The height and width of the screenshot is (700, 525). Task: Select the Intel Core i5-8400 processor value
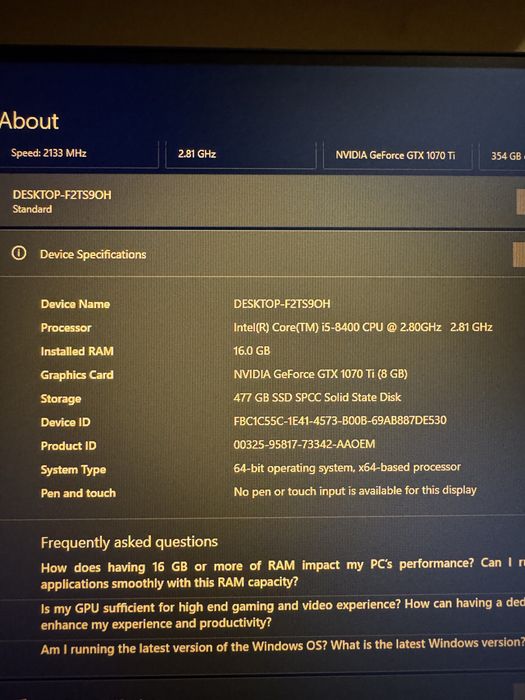363,327
